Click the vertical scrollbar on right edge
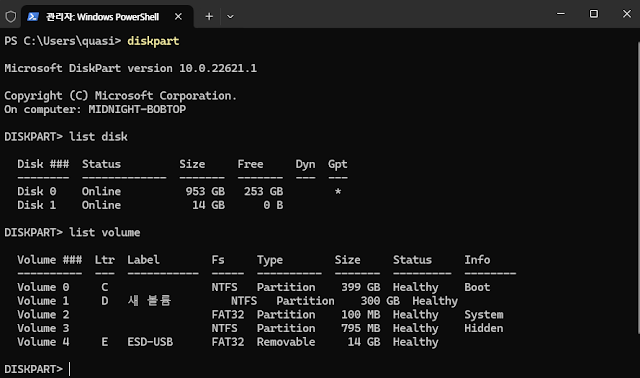Viewport: 640px width, 378px height. point(638,188)
